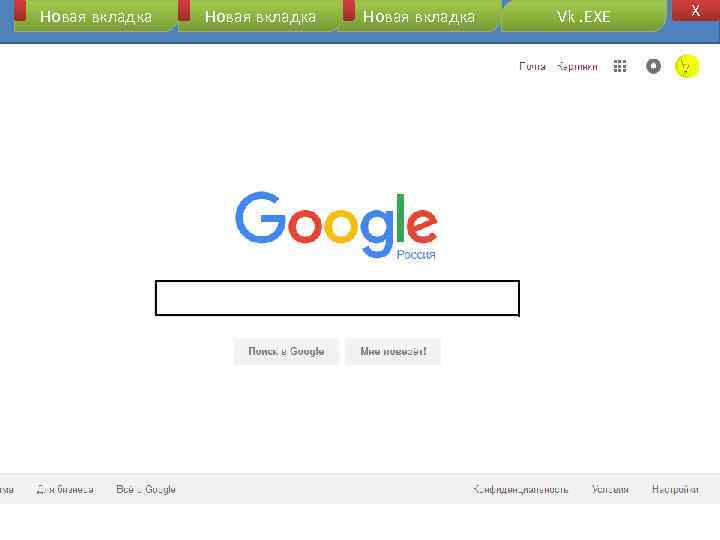Click the Мне повезёт! button
Viewport: 720px width, 540px height.
(x=393, y=351)
